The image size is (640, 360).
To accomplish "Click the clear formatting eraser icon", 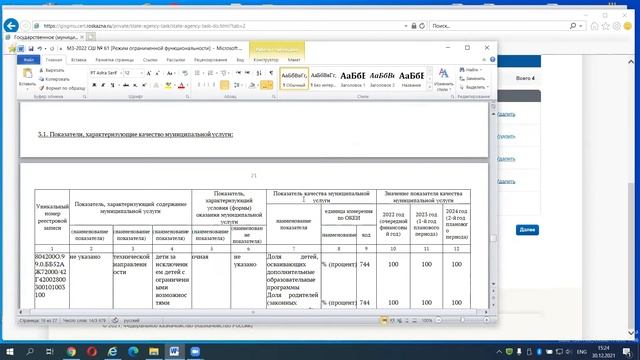I will (185, 73).
